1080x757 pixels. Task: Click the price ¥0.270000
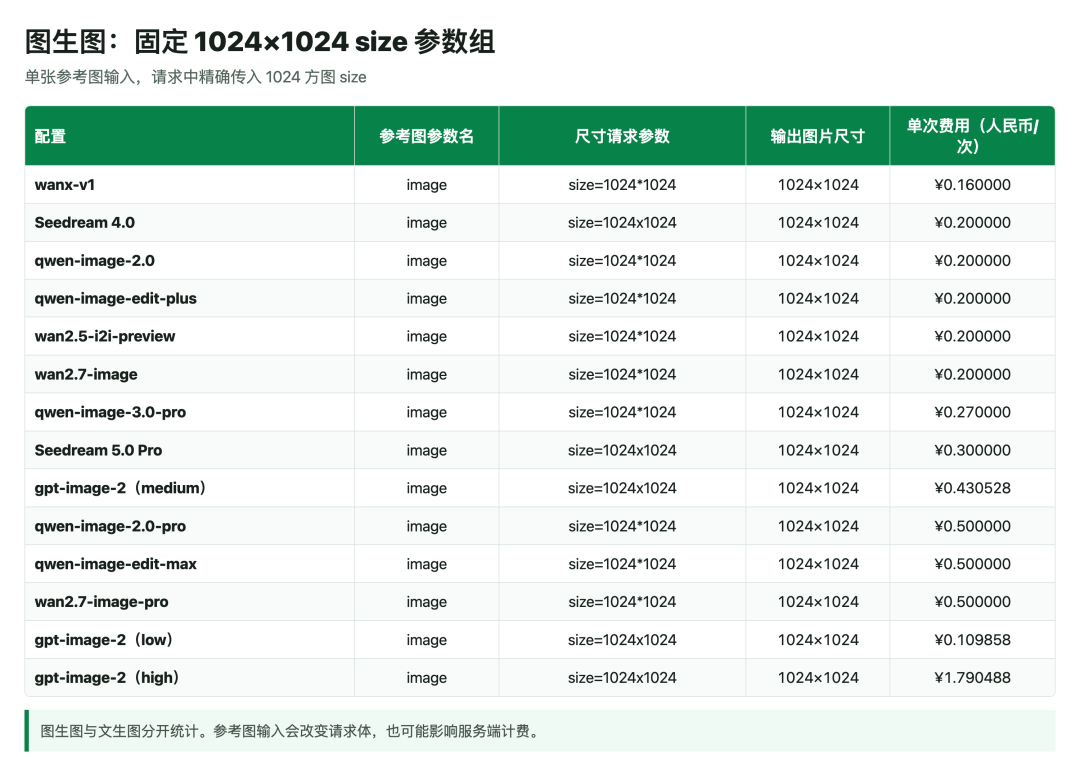tap(973, 412)
